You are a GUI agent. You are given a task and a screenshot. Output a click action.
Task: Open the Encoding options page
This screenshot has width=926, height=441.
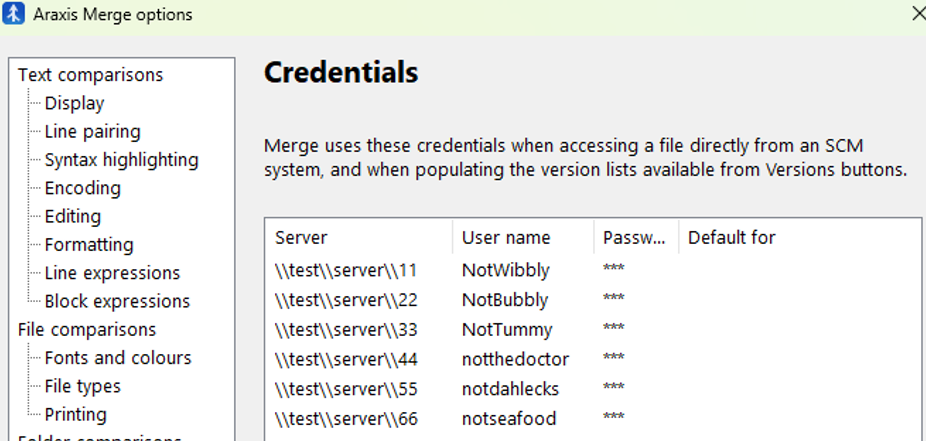coord(83,188)
